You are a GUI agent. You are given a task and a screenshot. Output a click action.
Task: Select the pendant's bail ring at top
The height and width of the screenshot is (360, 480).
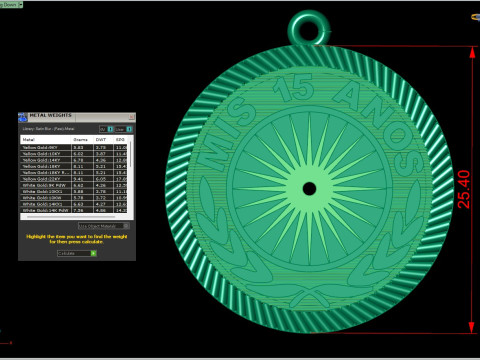click(x=309, y=28)
